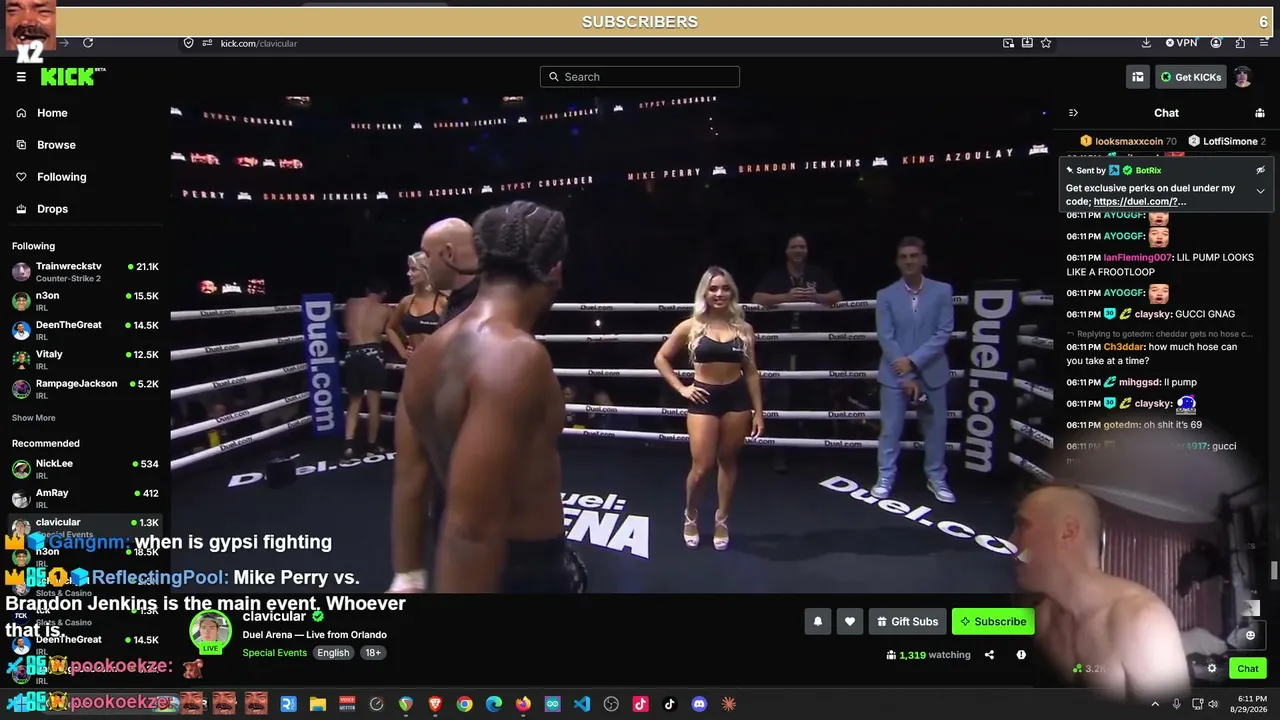This screenshot has height=720, width=1280.
Task: Open chat gift leaderboard icon
Action: [1260, 113]
